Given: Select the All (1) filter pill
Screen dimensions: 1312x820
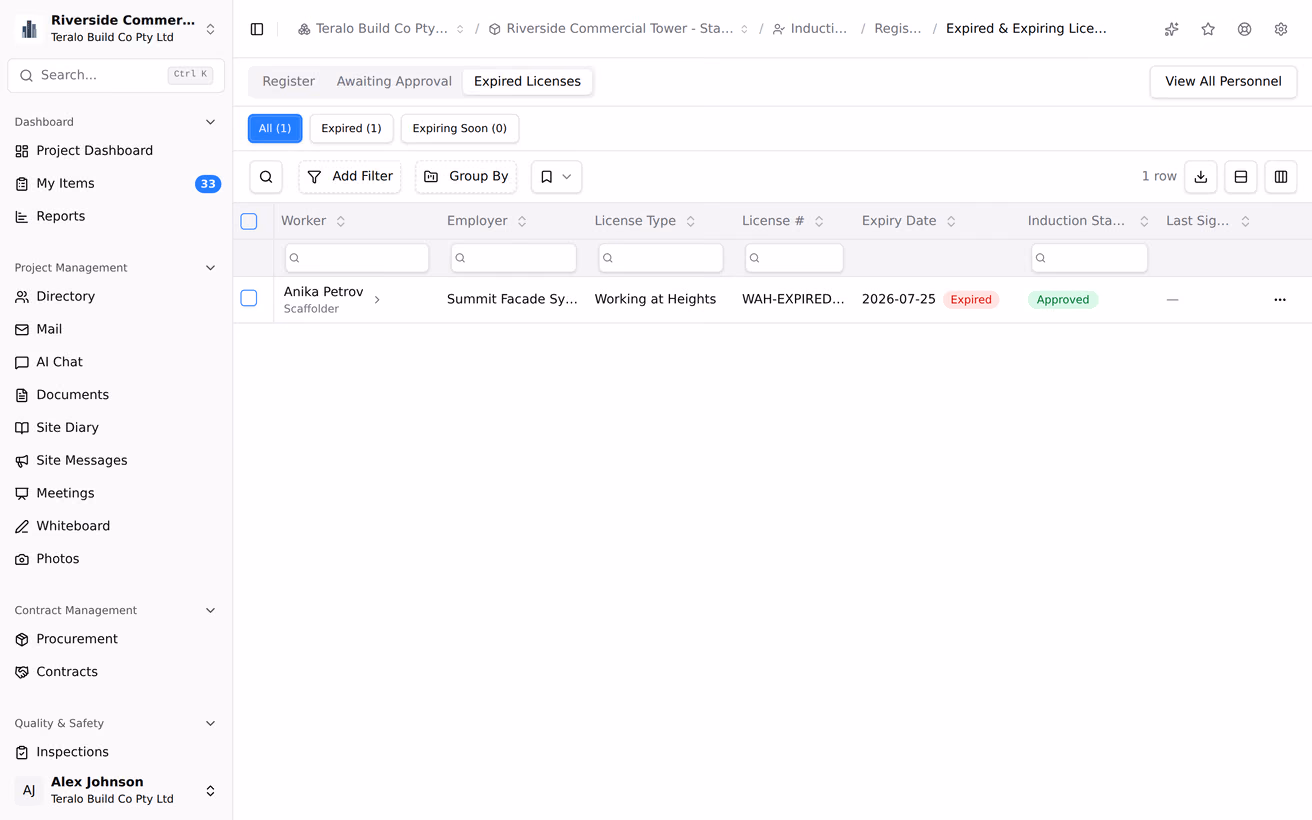Looking at the screenshot, I should pyautogui.click(x=275, y=128).
